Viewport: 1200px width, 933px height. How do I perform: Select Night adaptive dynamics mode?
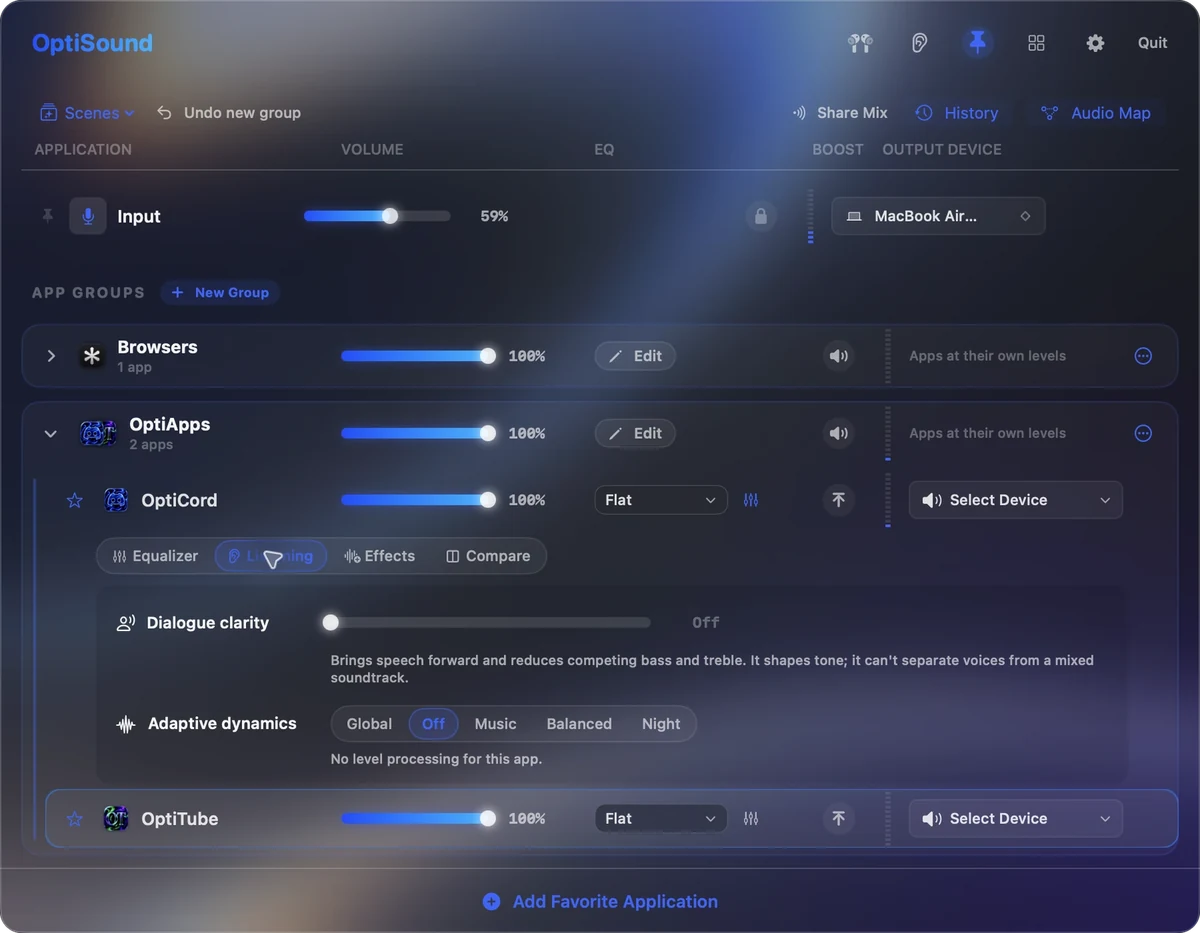click(661, 724)
